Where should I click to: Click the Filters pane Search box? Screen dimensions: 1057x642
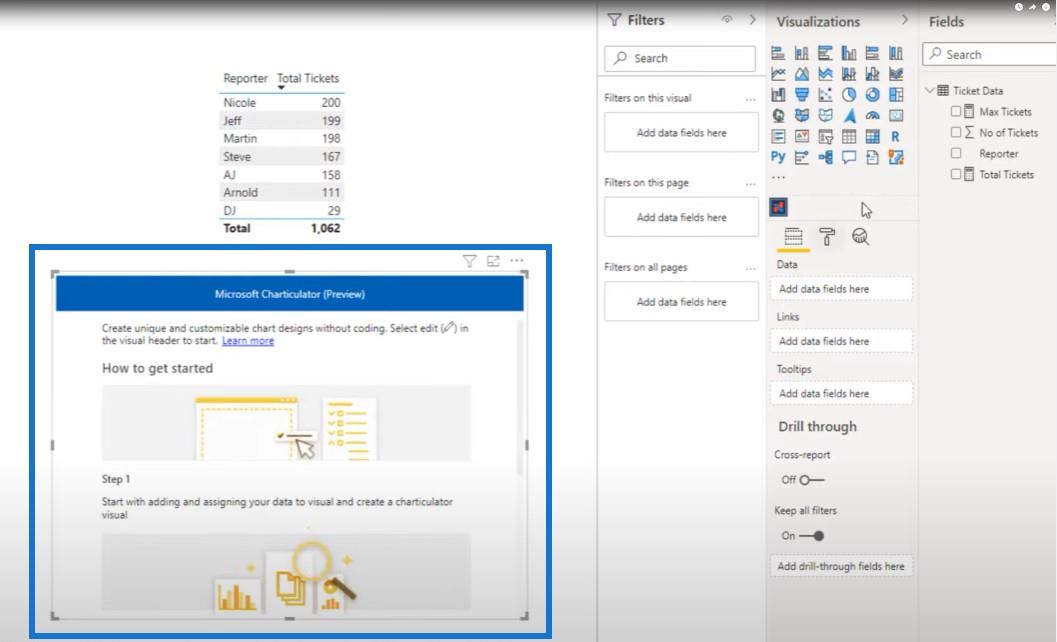point(680,58)
